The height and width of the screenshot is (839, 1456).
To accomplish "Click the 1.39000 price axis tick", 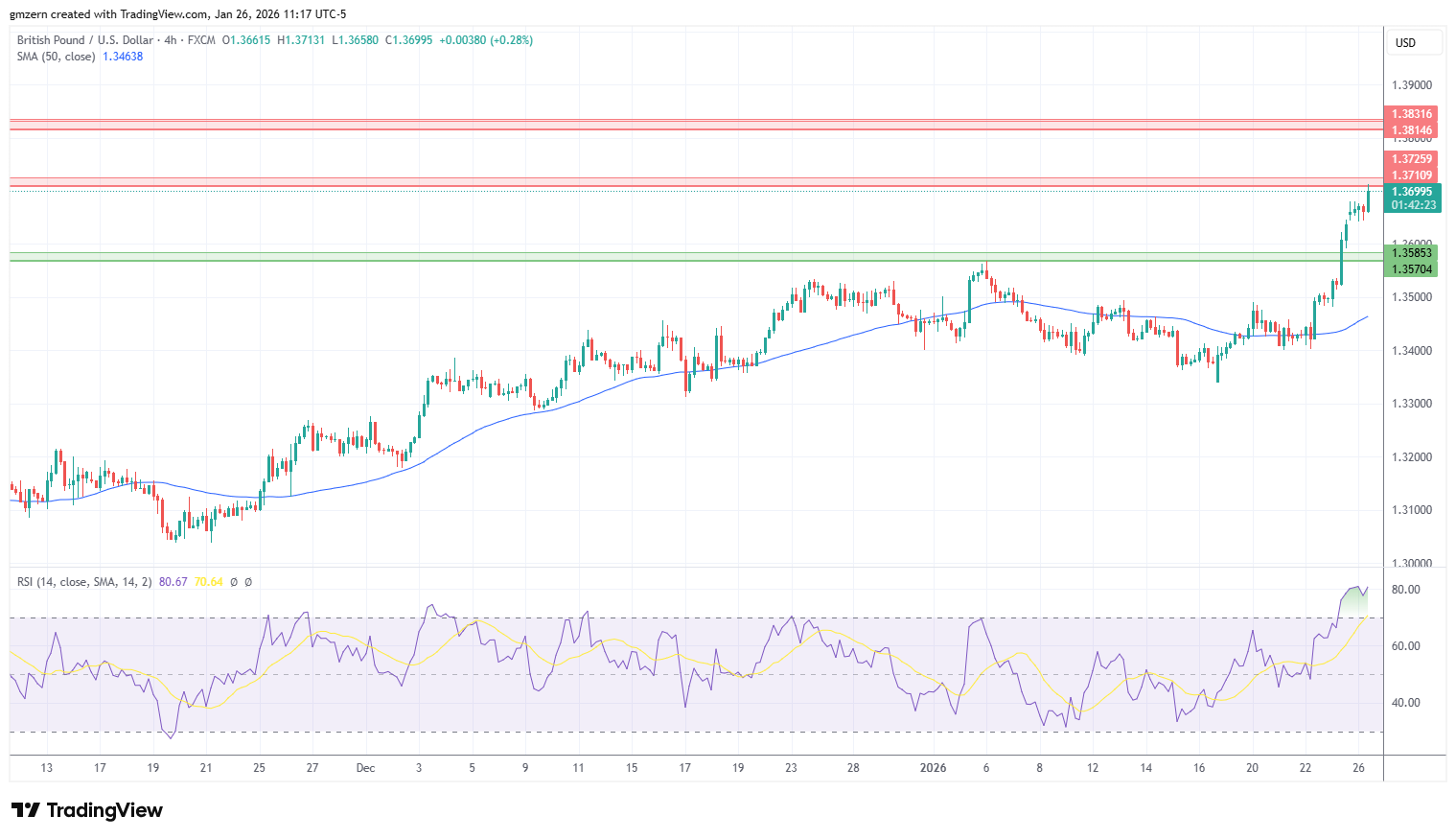I will 1412,85.
